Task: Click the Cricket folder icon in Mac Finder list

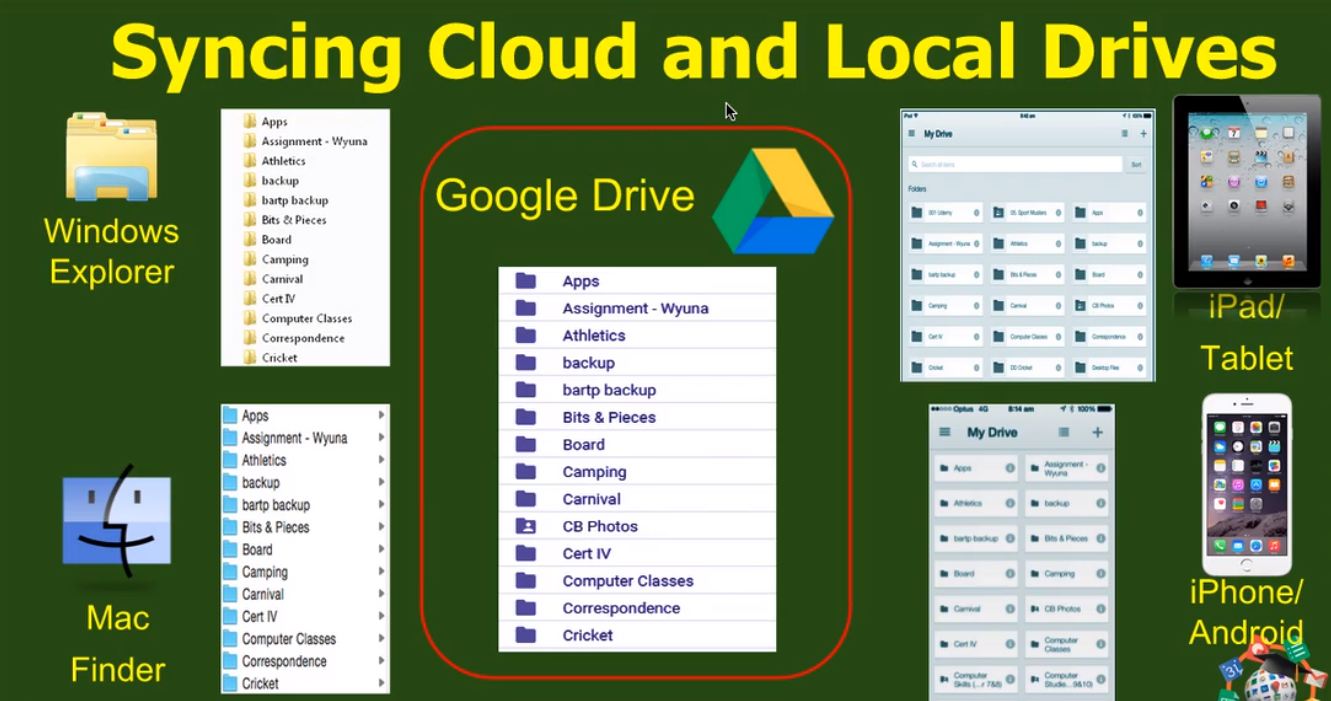Action: click(230, 683)
